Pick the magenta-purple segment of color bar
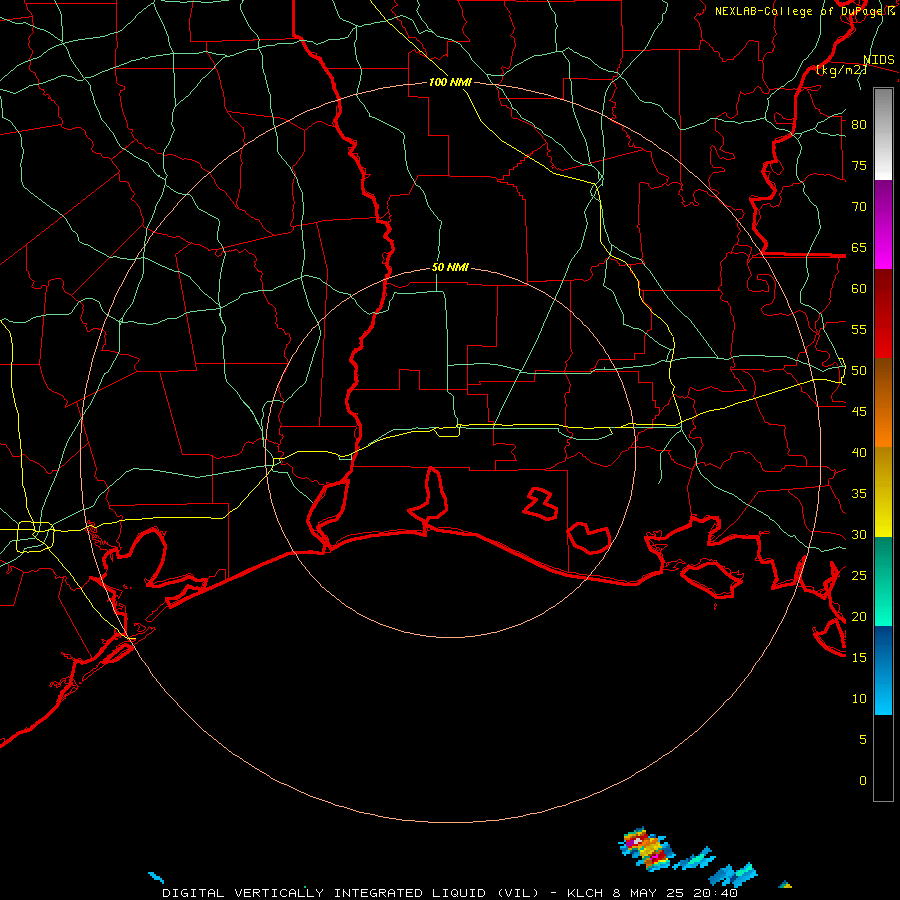This screenshot has width=900, height=900. pyautogui.click(x=883, y=225)
